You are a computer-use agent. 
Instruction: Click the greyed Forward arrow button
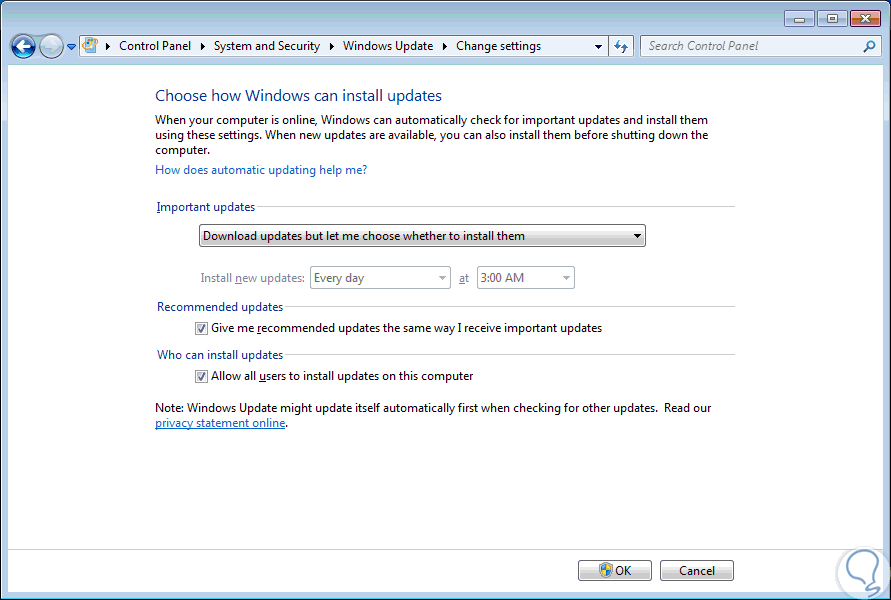click(x=51, y=46)
